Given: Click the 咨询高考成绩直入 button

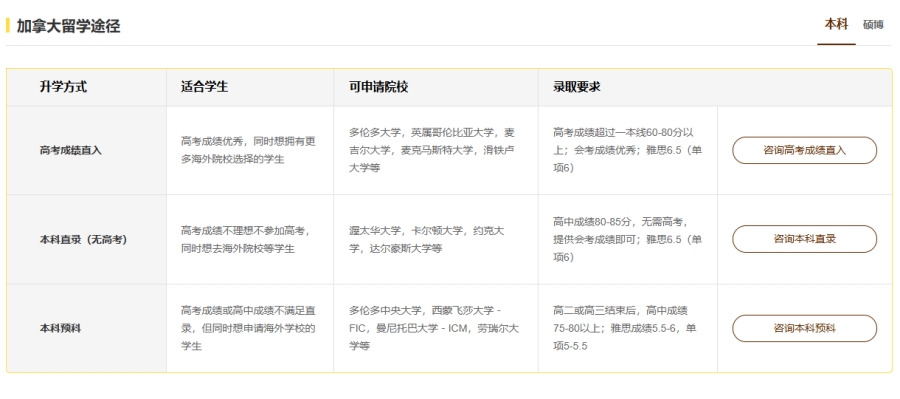Looking at the screenshot, I should coord(804,150).
